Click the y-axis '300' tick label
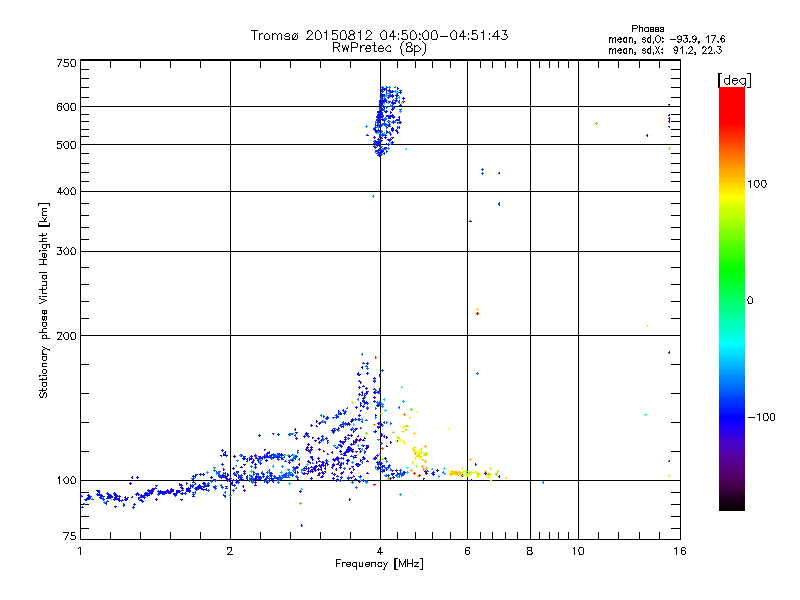800x600 pixels. (67, 252)
